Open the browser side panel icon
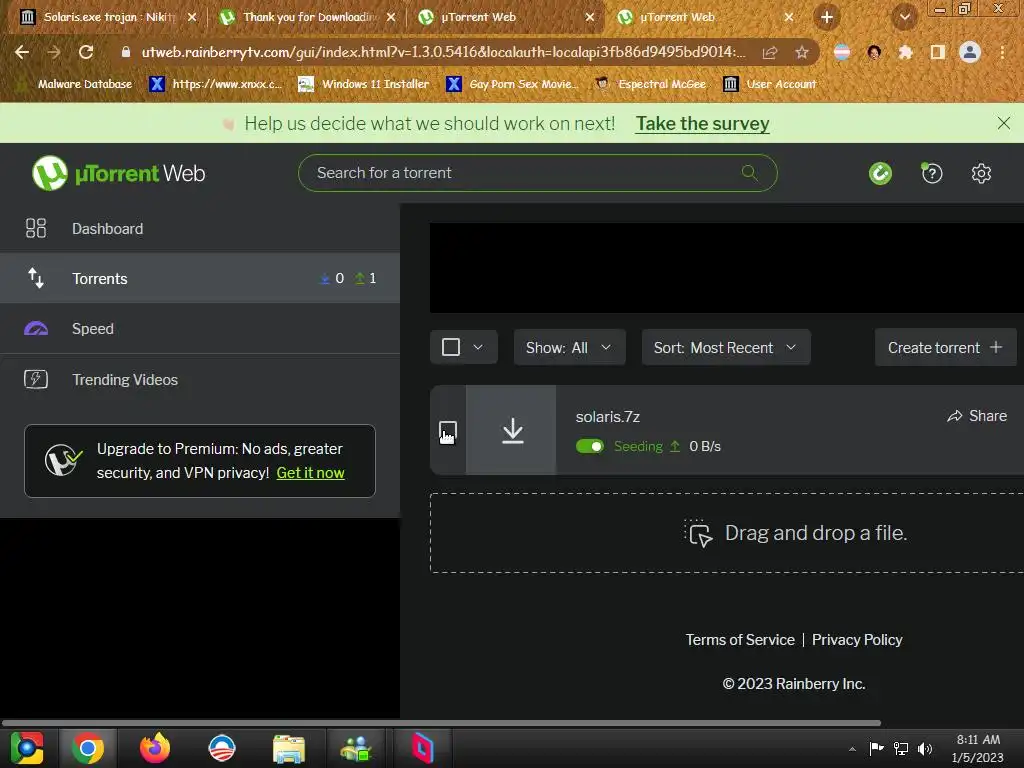 tap(938, 52)
